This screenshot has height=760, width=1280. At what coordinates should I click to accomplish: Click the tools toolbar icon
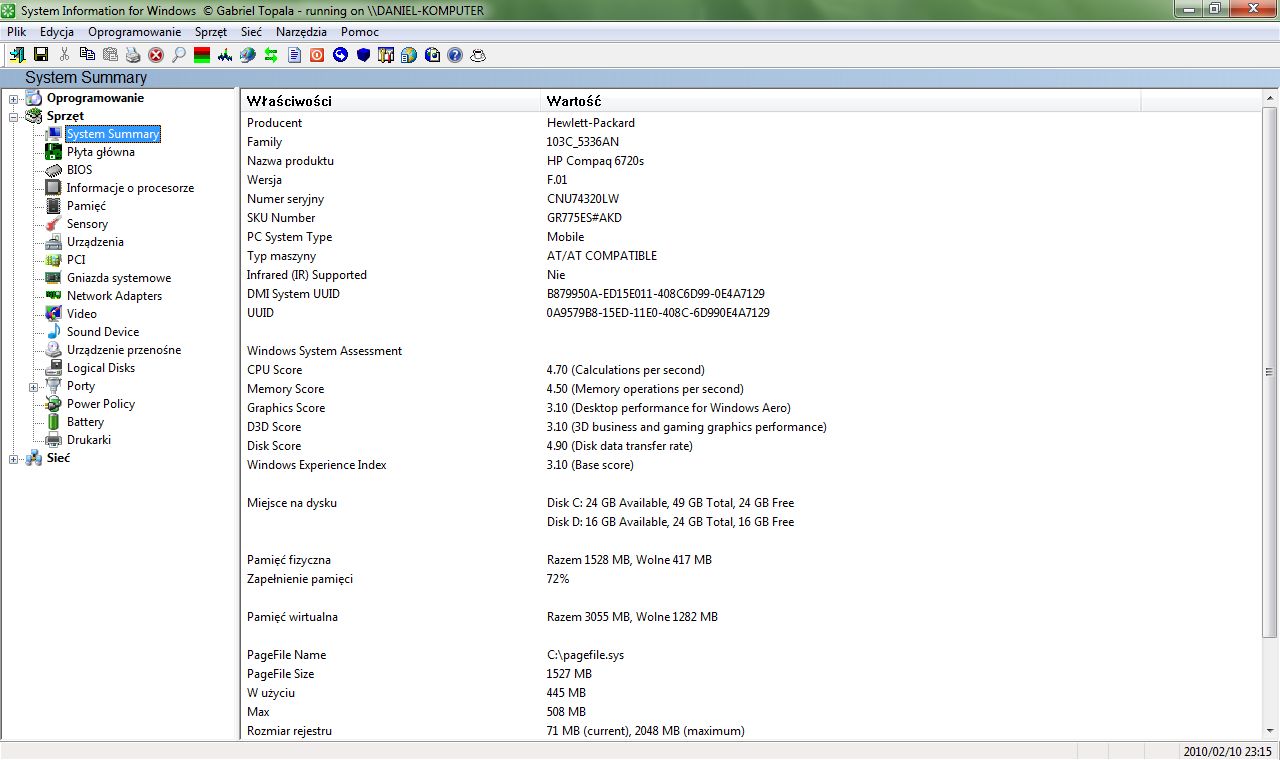pyautogui.click(x=386, y=55)
